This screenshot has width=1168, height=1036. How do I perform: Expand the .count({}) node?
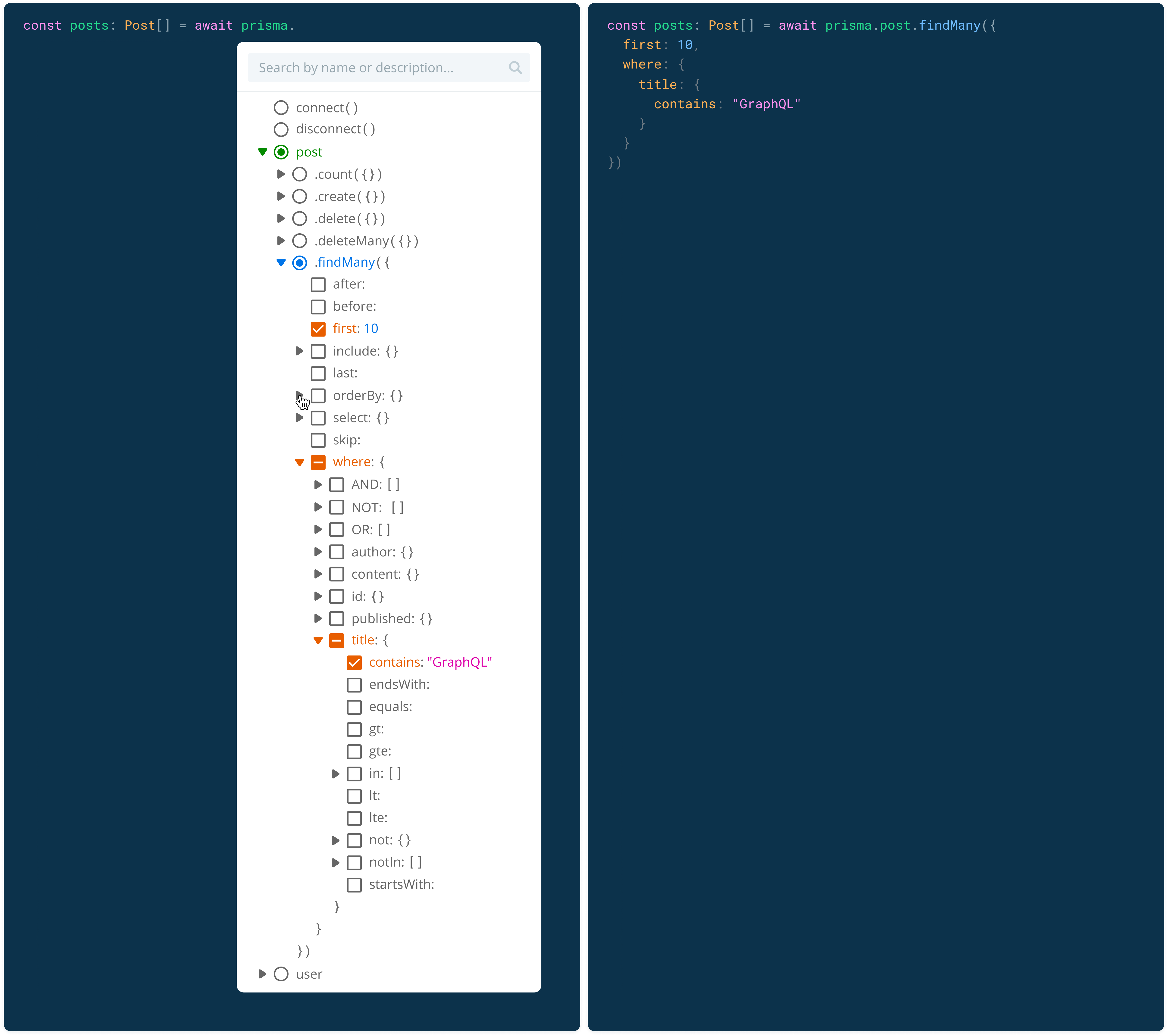pos(281,174)
